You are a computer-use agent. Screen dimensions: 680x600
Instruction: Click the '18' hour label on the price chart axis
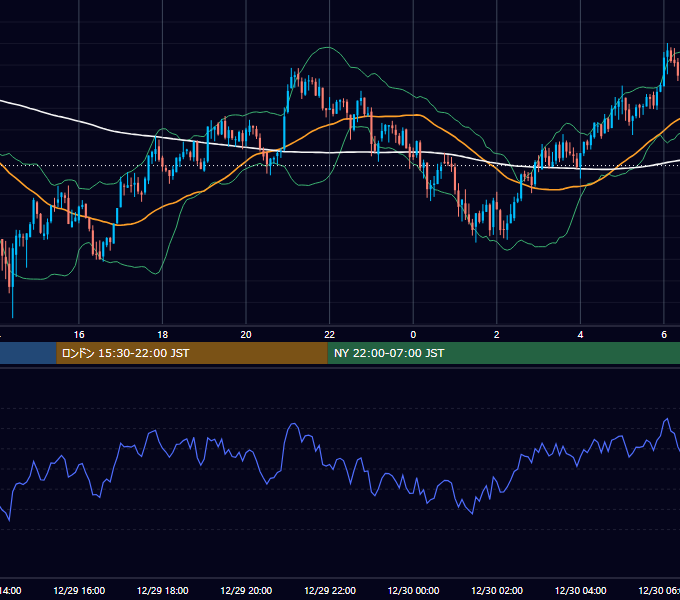tap(162, 335)
